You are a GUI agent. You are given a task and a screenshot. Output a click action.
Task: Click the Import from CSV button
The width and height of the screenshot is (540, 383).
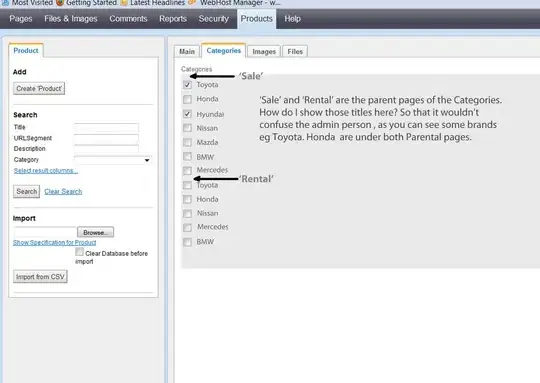pos(40,277)
